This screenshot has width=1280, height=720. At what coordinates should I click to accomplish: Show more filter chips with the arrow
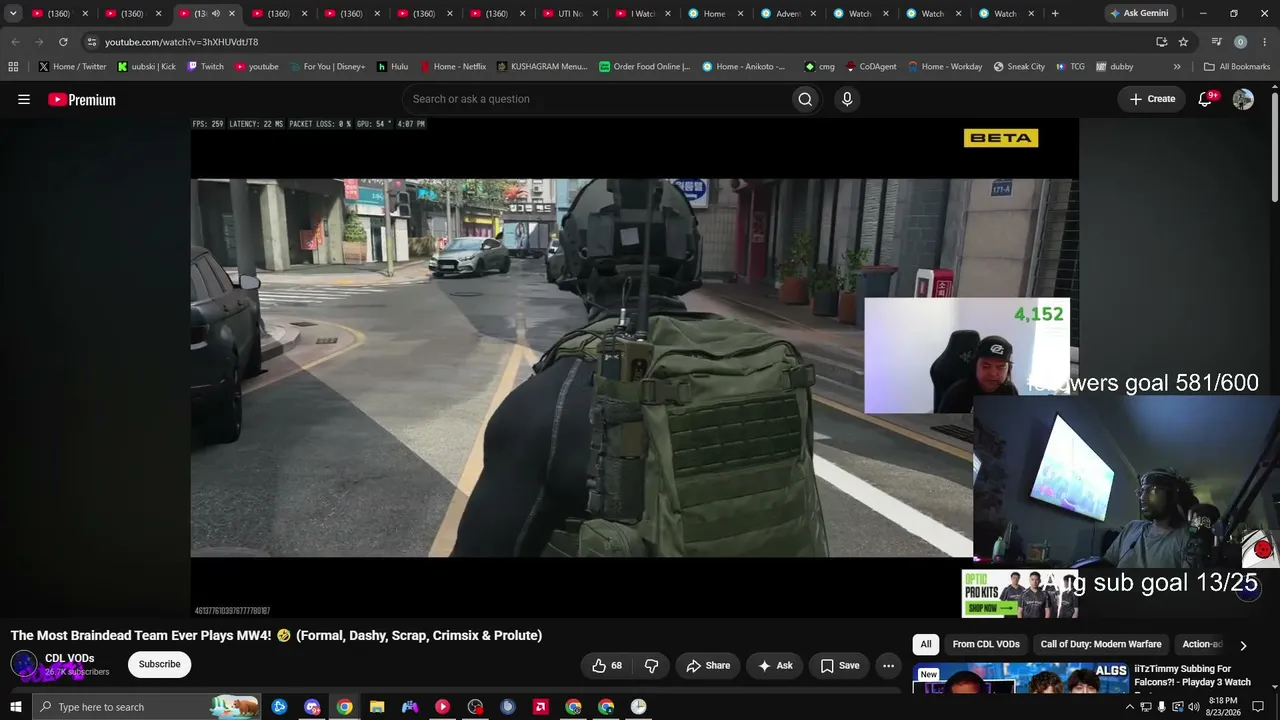tap(1243, 645)
